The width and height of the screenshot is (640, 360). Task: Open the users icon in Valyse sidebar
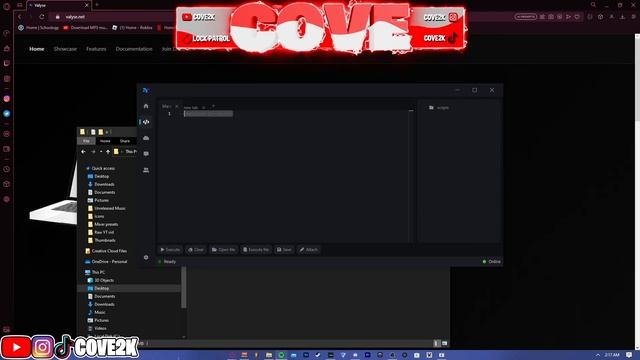[x=146, y=170]
